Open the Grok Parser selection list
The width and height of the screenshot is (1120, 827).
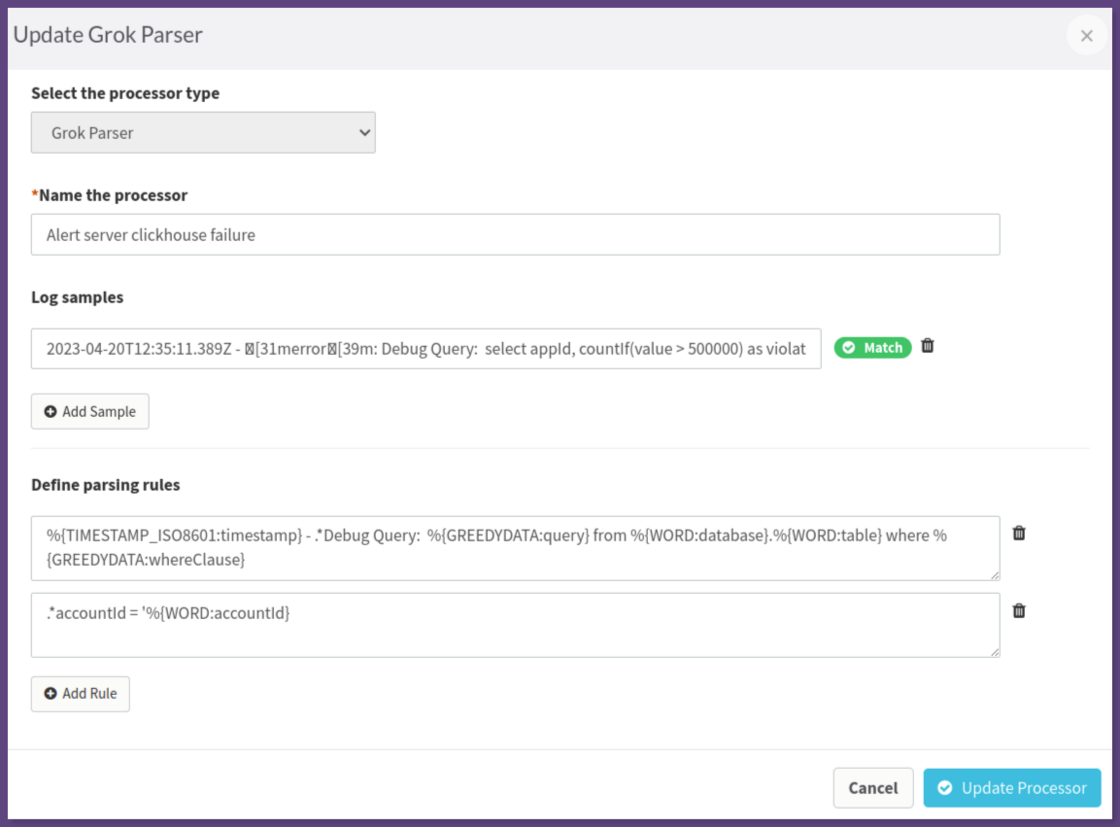[x=203, y=132]
